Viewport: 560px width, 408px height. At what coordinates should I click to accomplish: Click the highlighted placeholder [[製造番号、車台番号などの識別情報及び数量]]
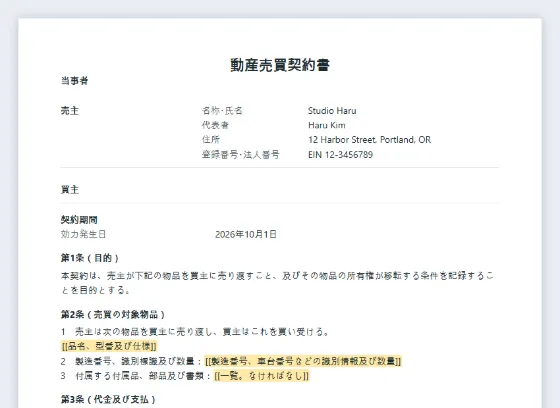[x=303, y=361]
